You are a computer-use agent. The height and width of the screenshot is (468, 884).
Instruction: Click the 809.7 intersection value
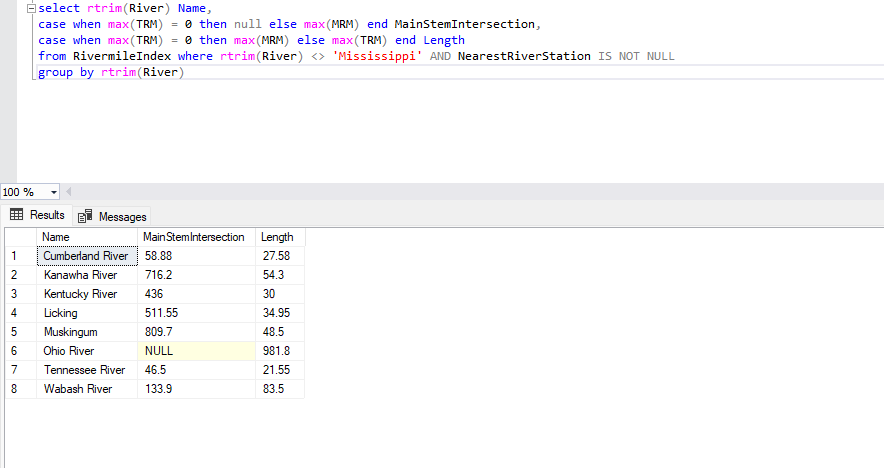[x=196, y=332]
